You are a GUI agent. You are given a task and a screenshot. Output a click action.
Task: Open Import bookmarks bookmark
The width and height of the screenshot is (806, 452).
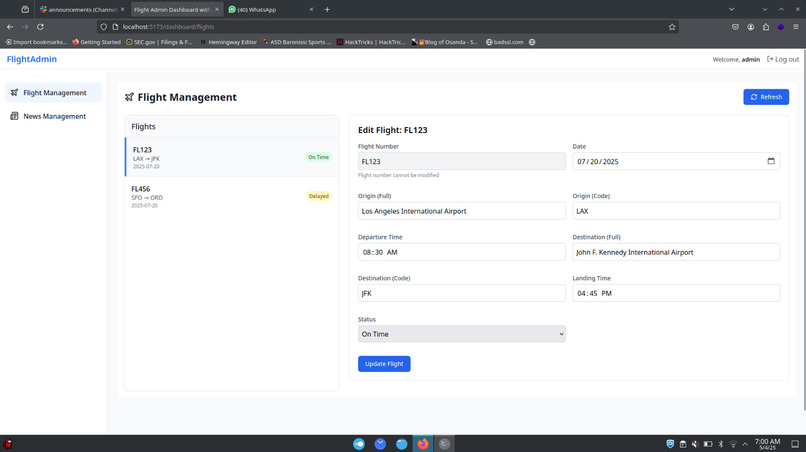tap(36, 42)
